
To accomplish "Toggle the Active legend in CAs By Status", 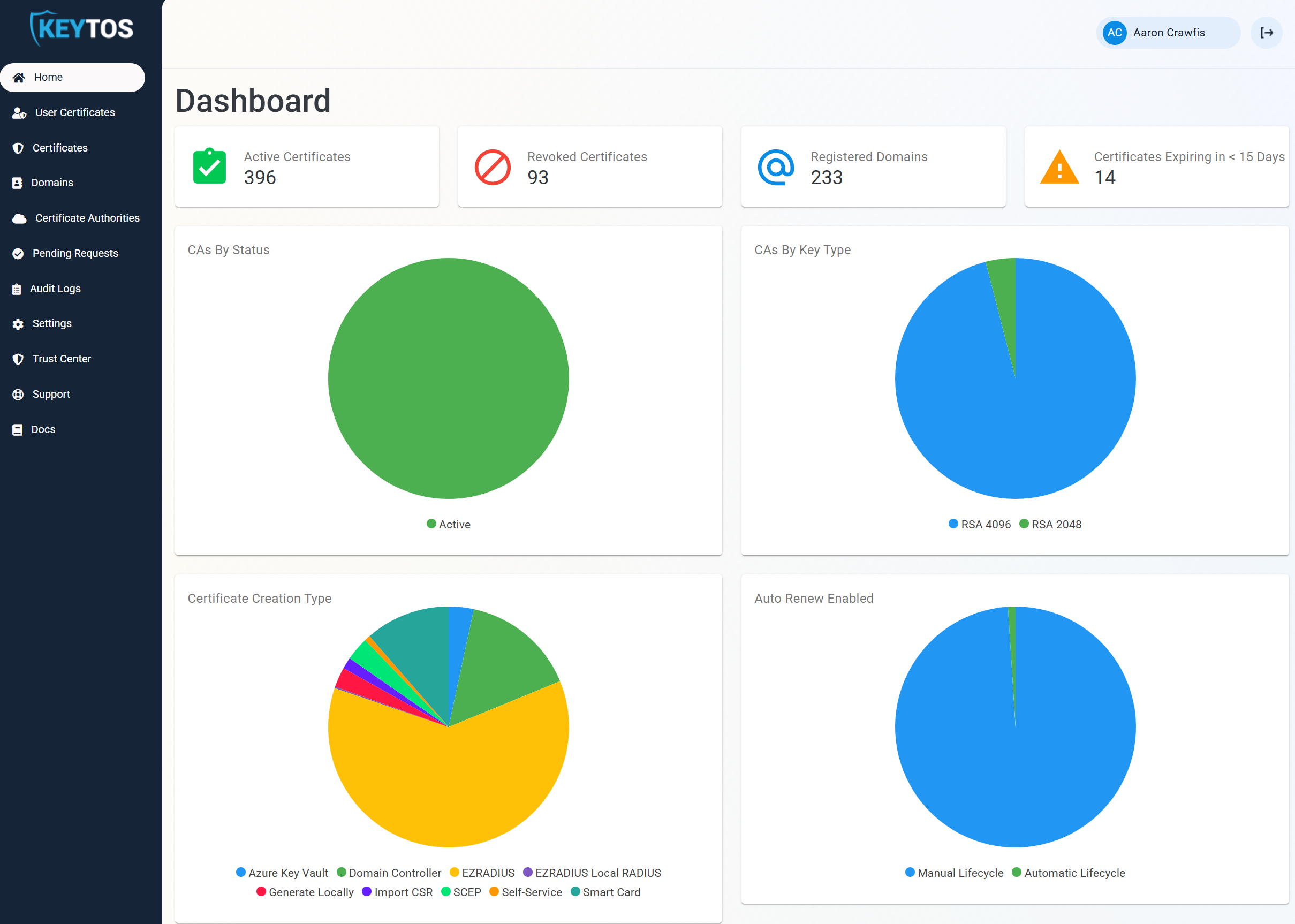I will [449, 524].
